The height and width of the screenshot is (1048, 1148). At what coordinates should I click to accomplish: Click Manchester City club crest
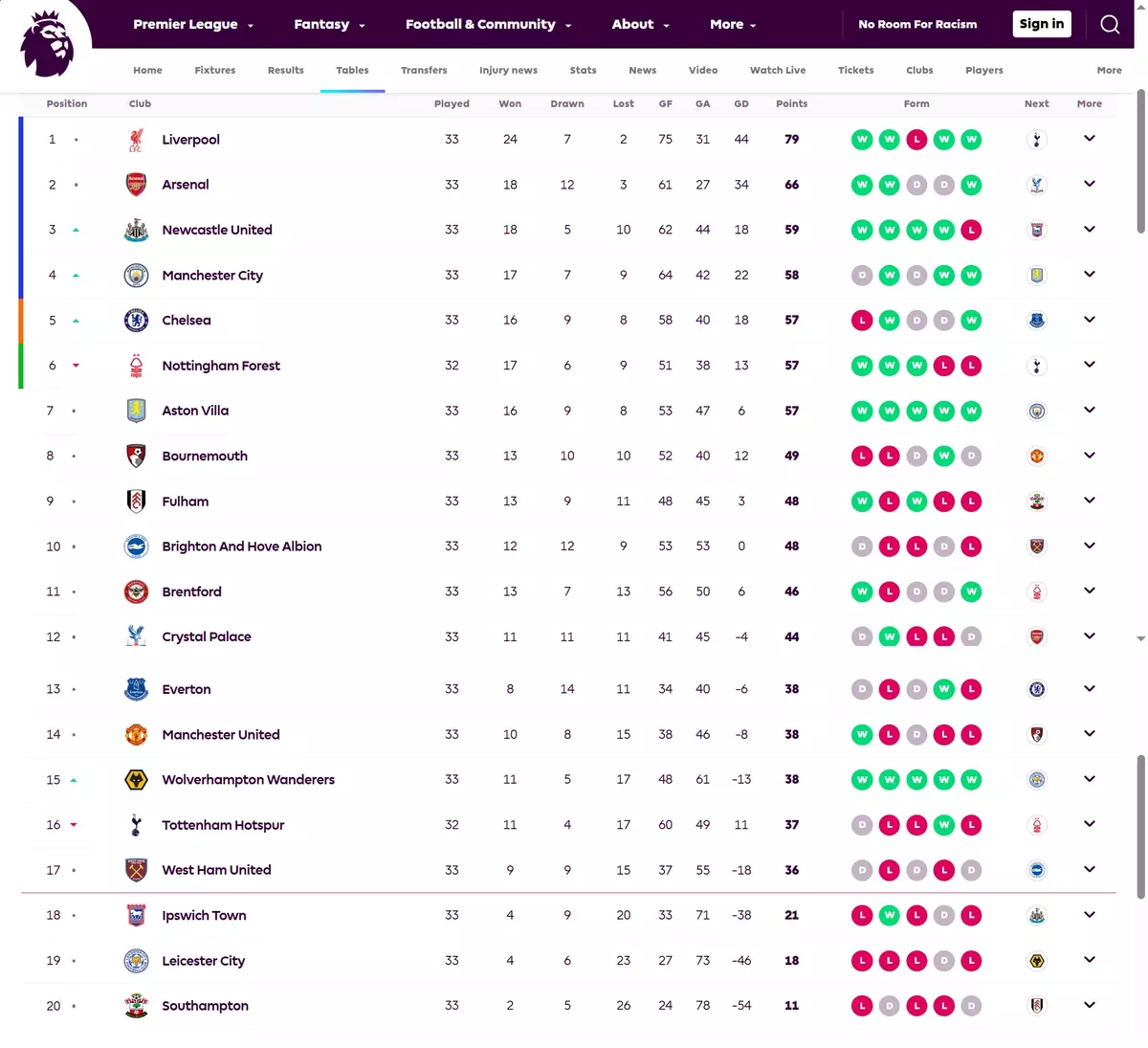pyautogui.click(x=136, y=276)
